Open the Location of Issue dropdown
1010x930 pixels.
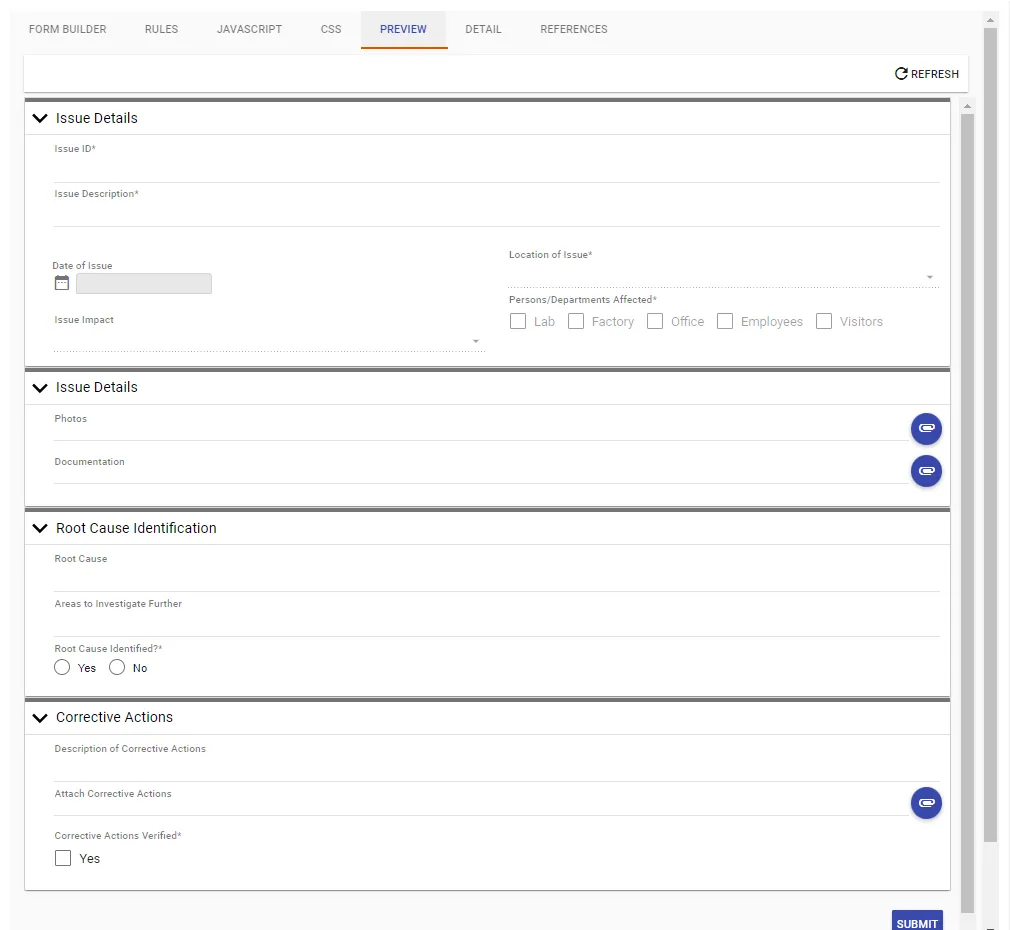tap(723, 277)
